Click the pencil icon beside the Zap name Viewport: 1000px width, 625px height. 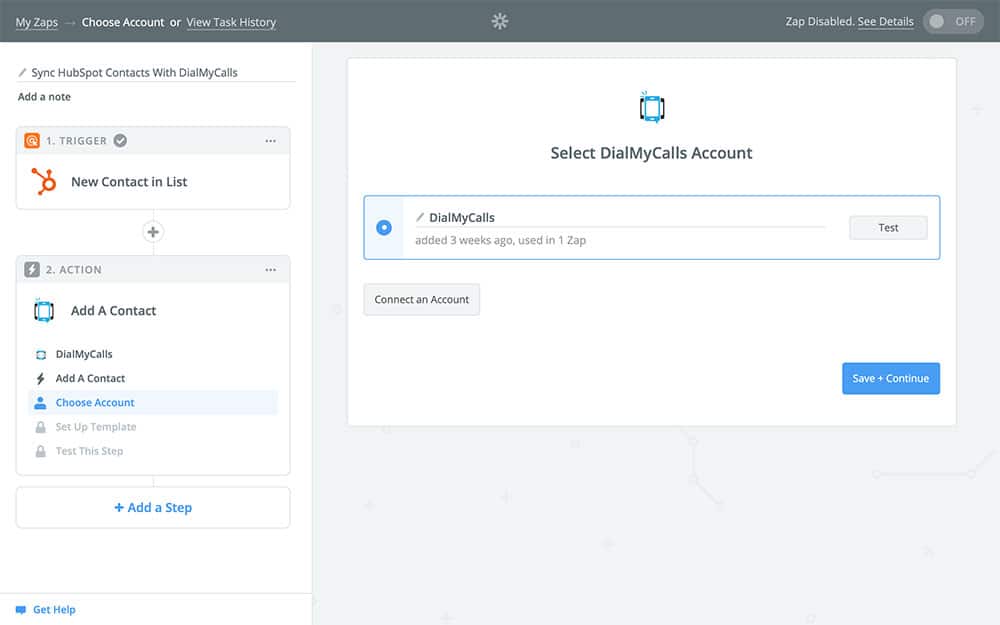pyautogui.click(x=23, y=73)
